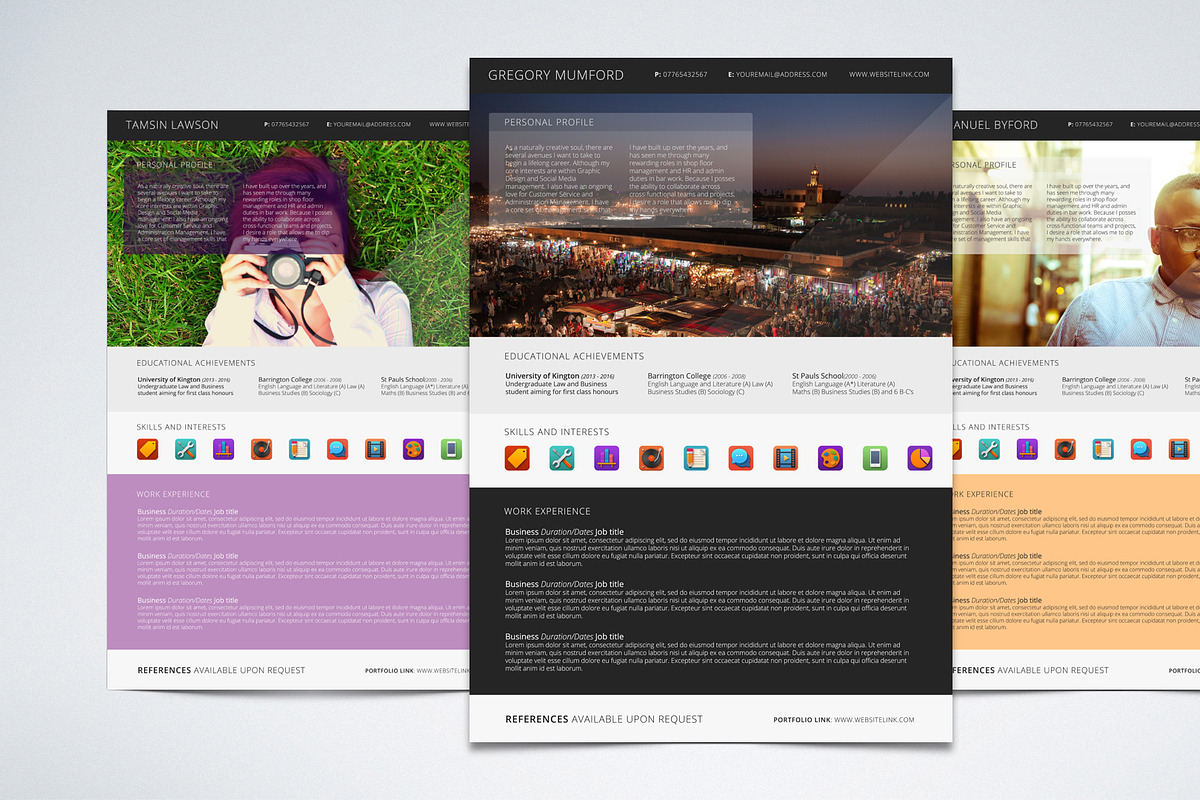Select the chat bubbles icon on the Byford resume
Viewport: 1200px width, 800px height.
pyautogui.click(x=1142, y=449)
